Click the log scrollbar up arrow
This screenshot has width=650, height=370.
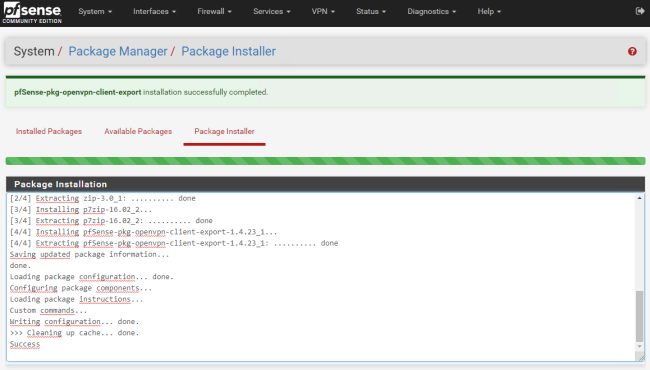click(640, 198)
